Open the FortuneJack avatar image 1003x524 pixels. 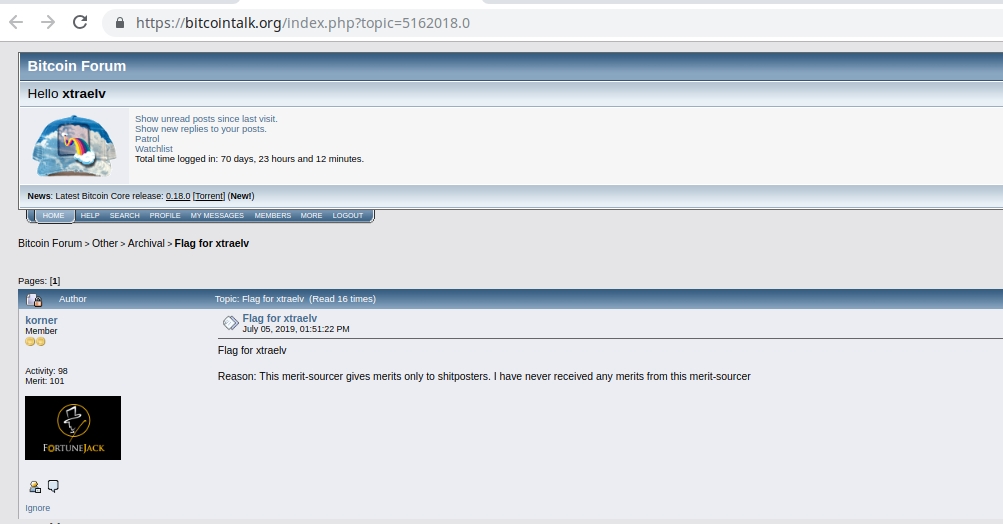tap(73, 427)
